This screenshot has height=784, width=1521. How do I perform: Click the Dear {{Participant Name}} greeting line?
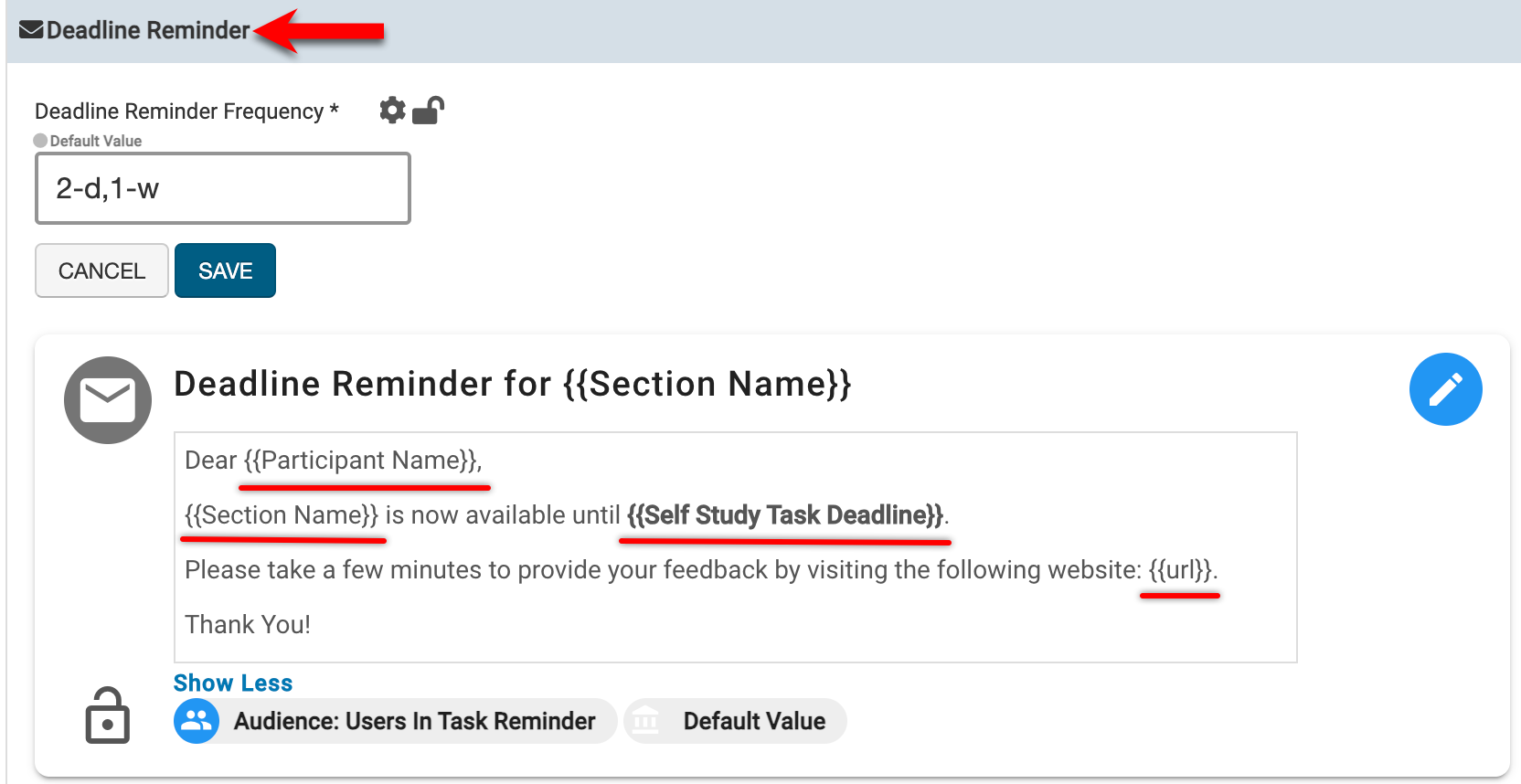tap(333, 461)
